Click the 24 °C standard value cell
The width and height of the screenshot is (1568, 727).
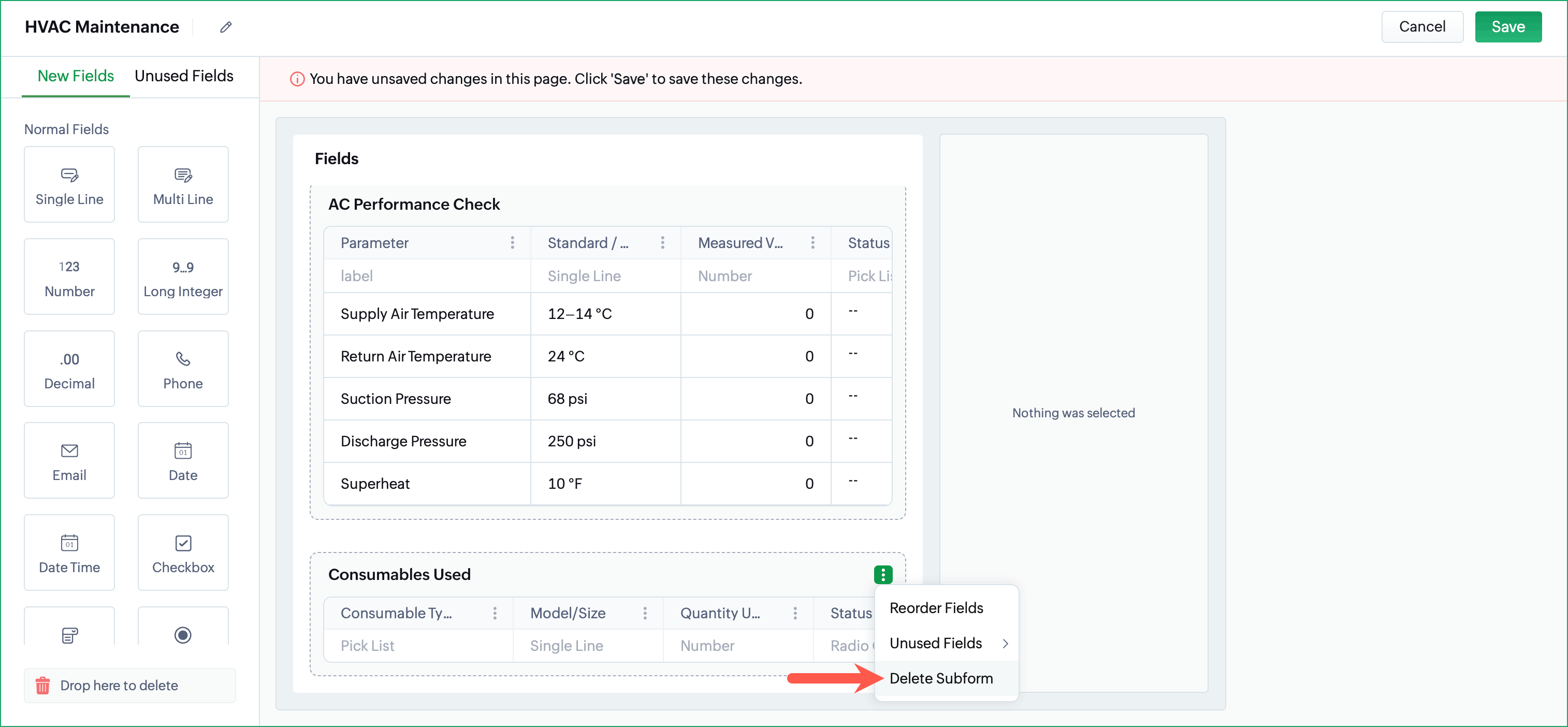[606, 356]
